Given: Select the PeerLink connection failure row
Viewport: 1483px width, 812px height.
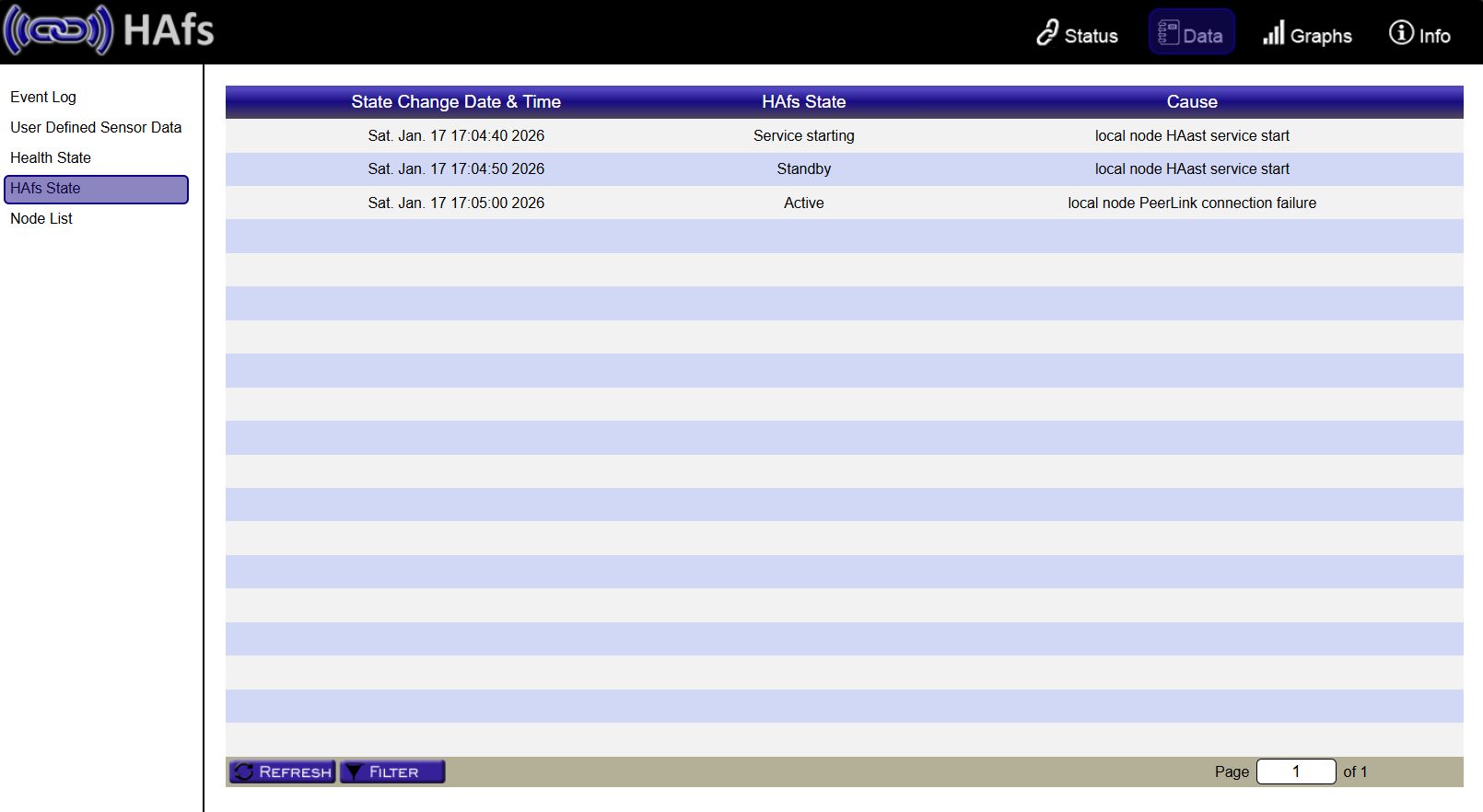Looking at the screenshot, I should [1192, 203].
